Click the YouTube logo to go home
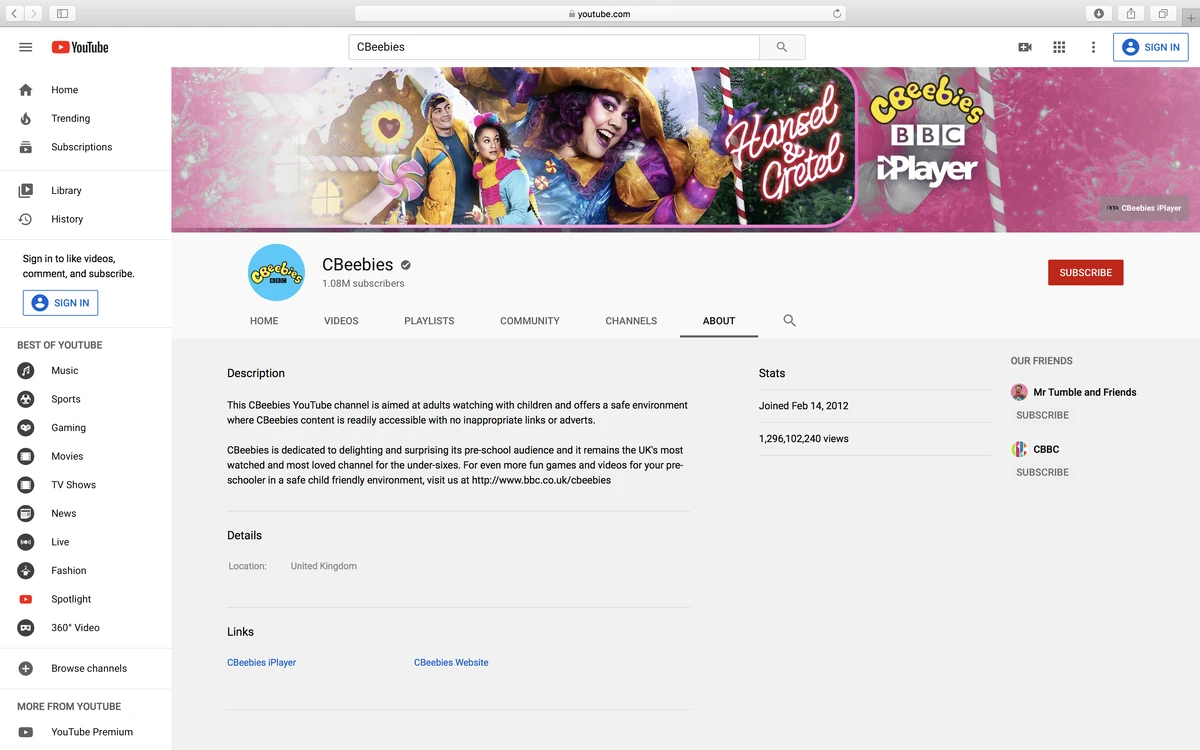 [x=79, y=47]
